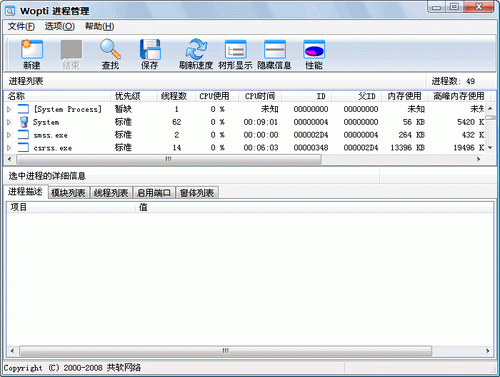The width and height of the screenshot is (500, 377).
Task: Click process list scroll-up arrow
Action: tap(490, 108)
